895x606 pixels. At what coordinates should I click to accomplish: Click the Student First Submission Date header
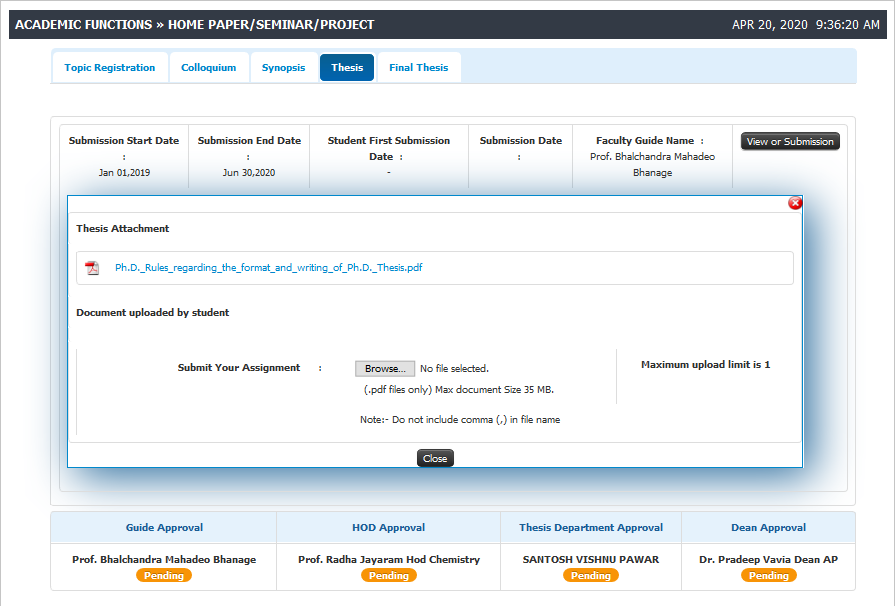click(389, 148)
